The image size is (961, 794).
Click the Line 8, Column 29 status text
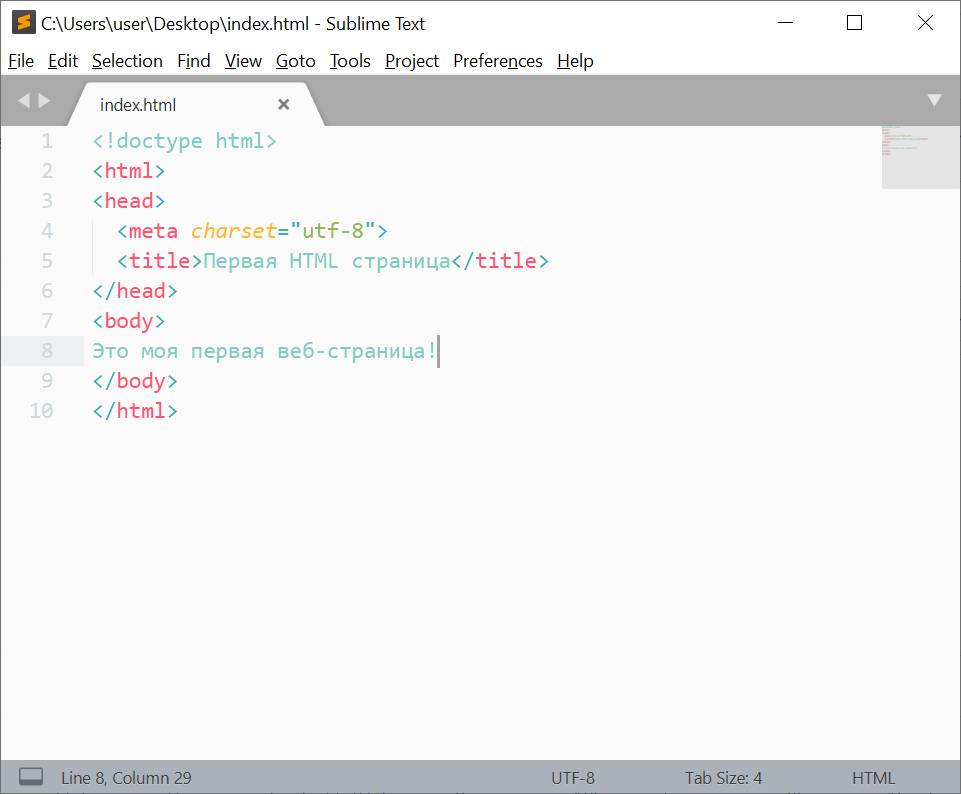(x=126, y=778)
